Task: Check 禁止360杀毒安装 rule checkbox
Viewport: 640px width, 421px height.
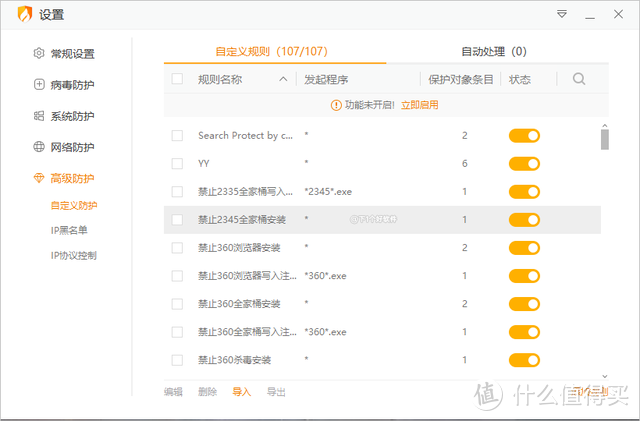Action: (177, 360)
